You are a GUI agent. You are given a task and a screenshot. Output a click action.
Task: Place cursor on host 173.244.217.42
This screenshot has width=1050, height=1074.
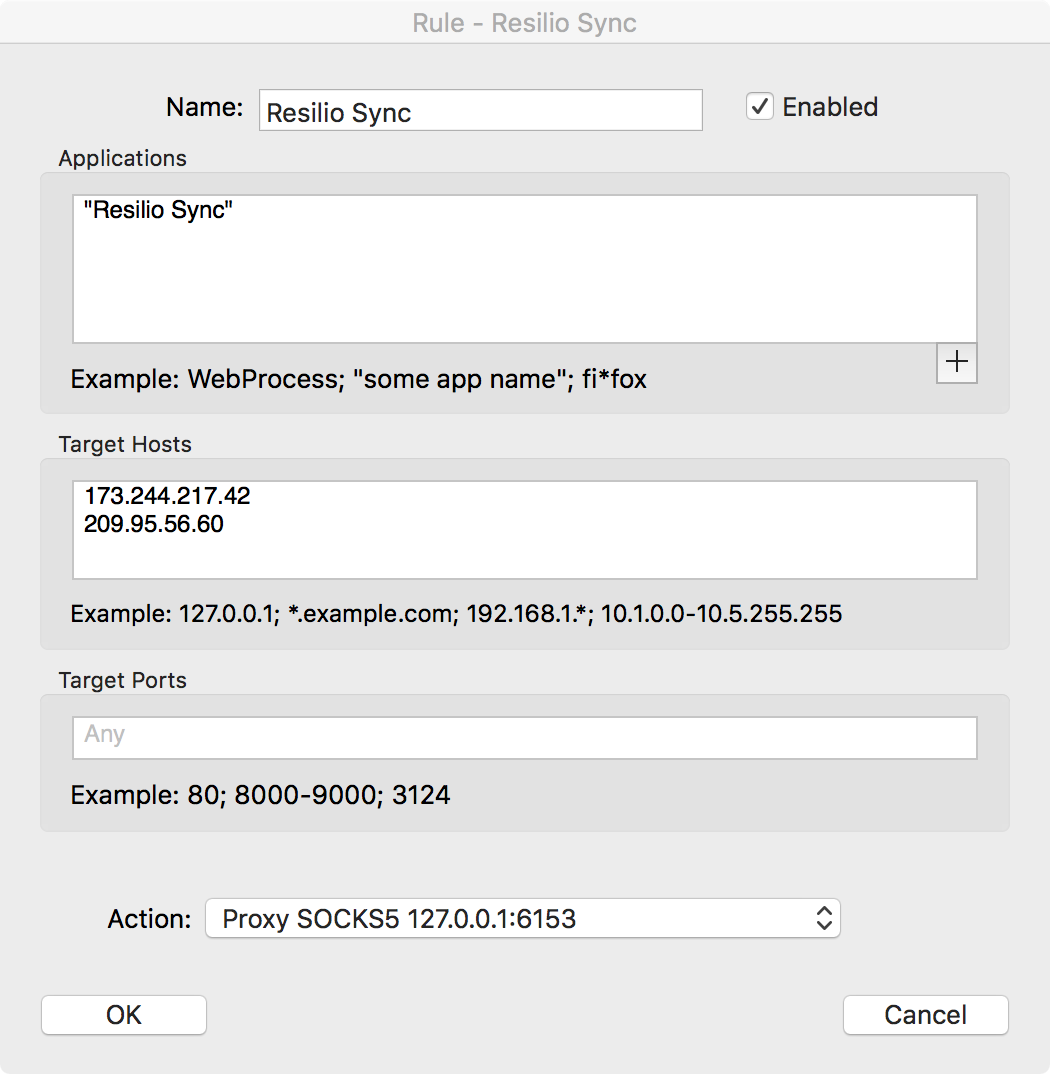(167, 496)
